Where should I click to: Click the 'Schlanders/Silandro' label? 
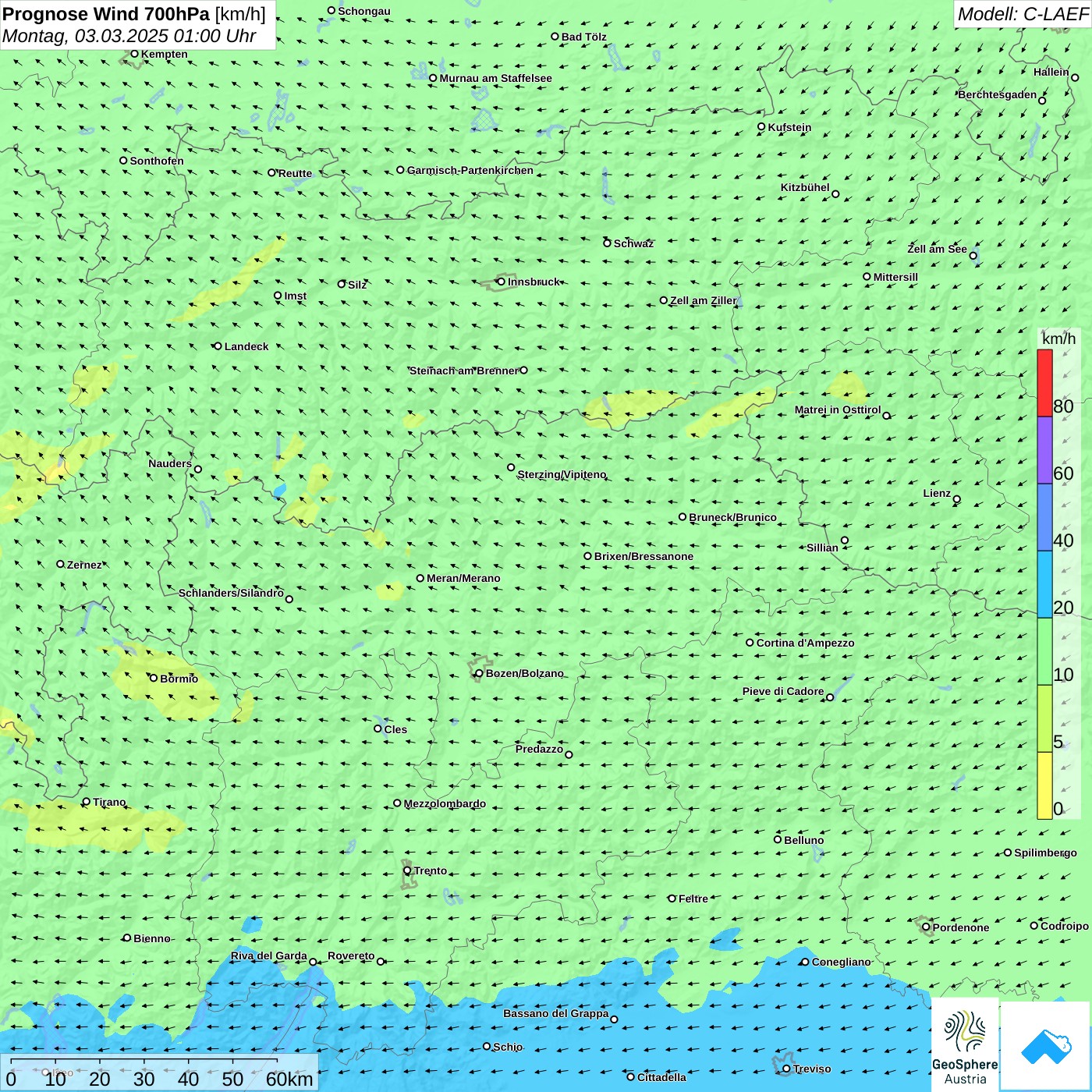(x=231, y=593)
